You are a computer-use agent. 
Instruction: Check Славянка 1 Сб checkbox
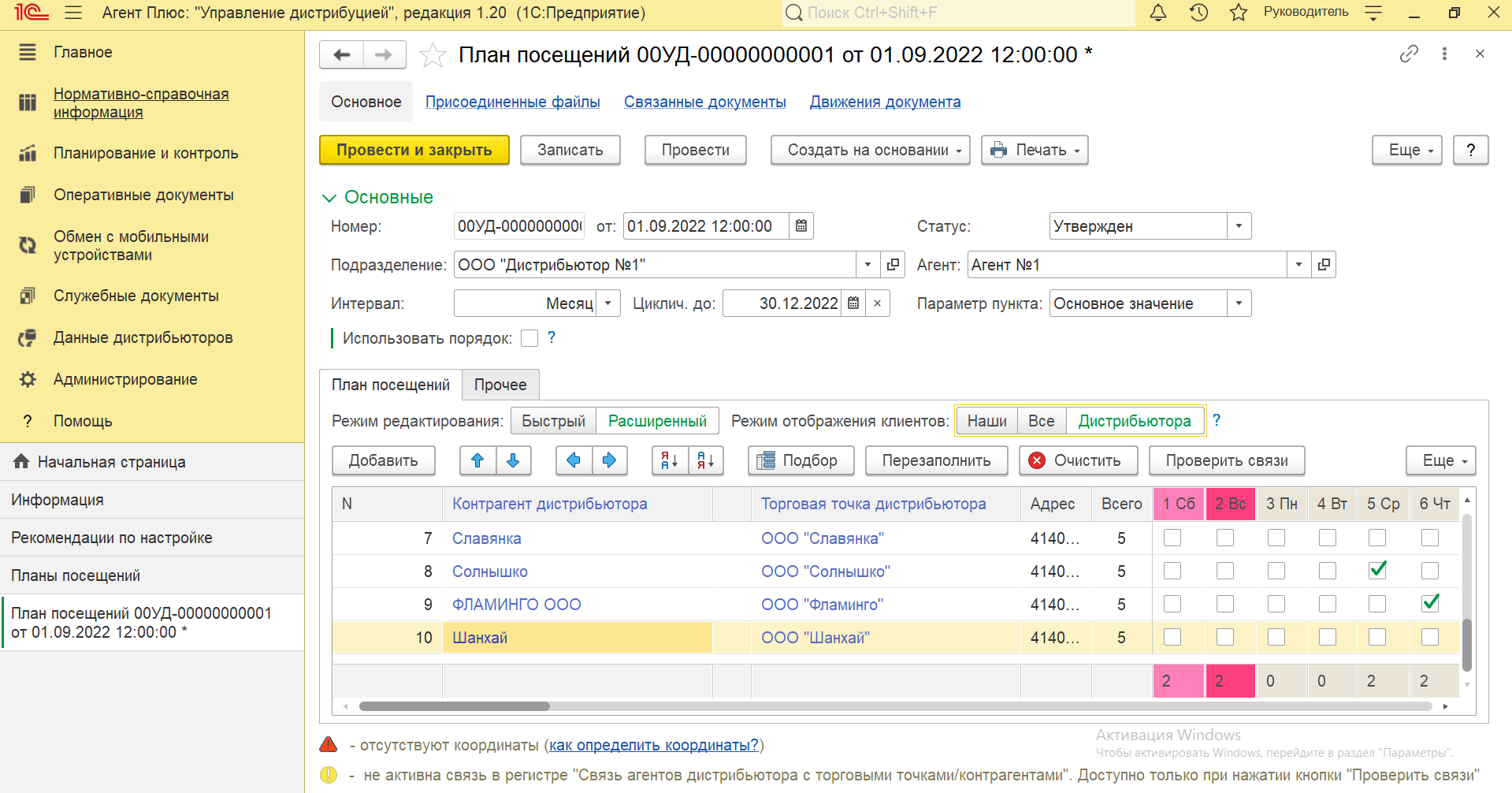tap(1172, 538)
